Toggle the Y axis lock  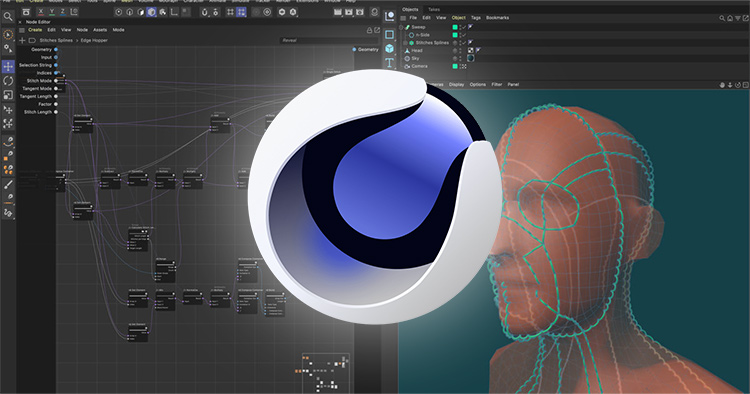(x=52, y=11)
